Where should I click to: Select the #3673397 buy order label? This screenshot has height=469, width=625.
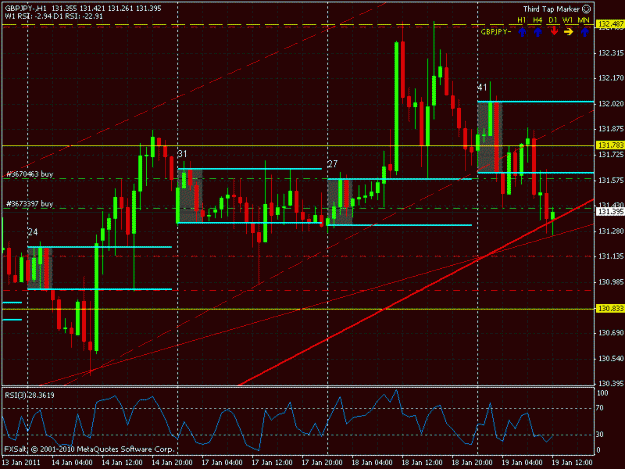[x=30, y=204]
